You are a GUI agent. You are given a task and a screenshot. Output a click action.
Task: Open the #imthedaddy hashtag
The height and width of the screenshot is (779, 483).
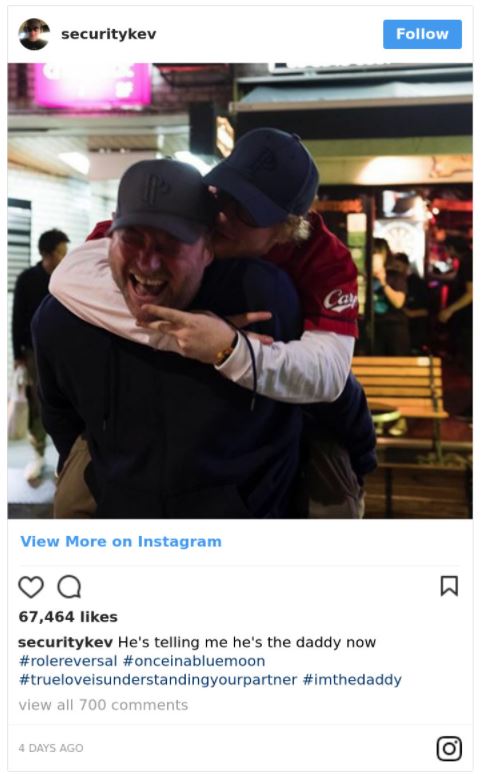click(x=352, y=680)
